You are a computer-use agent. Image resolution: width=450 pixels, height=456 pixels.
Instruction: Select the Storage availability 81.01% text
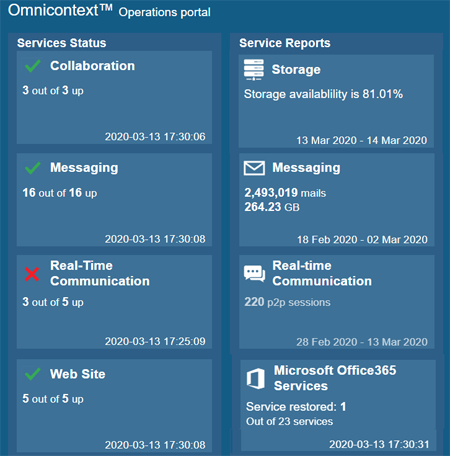(323, 94)
